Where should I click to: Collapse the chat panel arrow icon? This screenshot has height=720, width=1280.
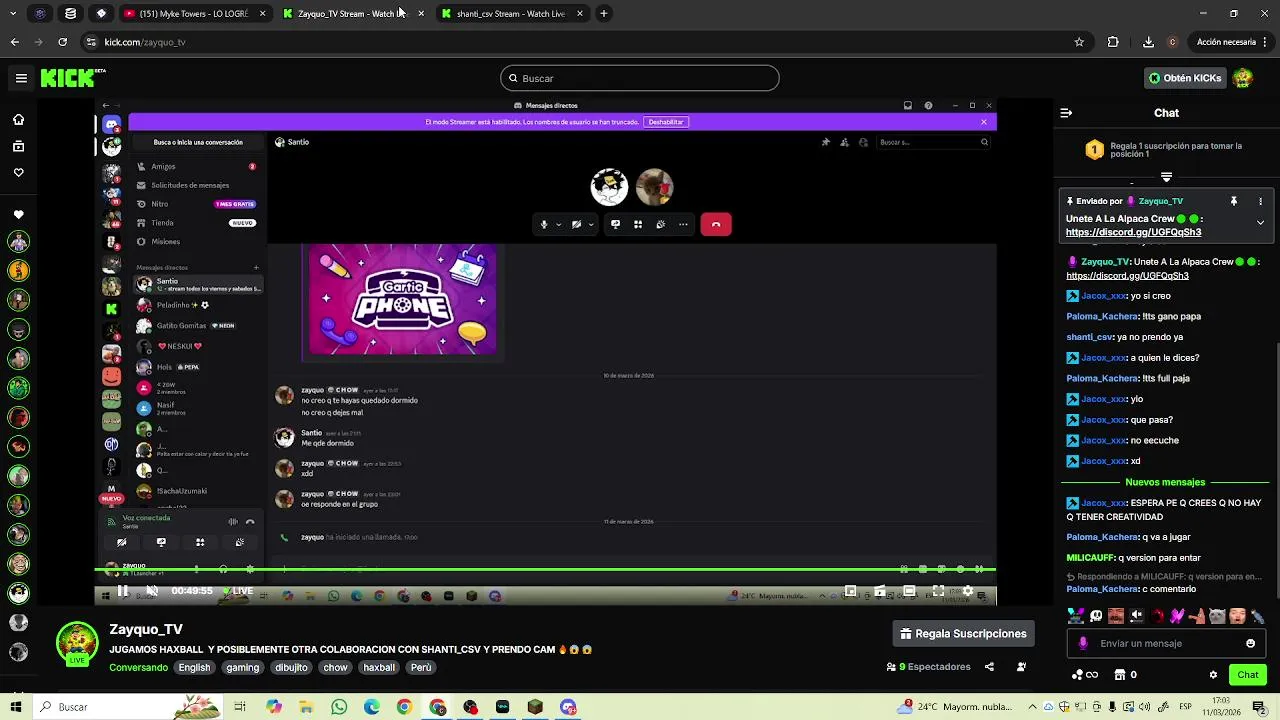pyautogui.click(x=1066, y=113)
